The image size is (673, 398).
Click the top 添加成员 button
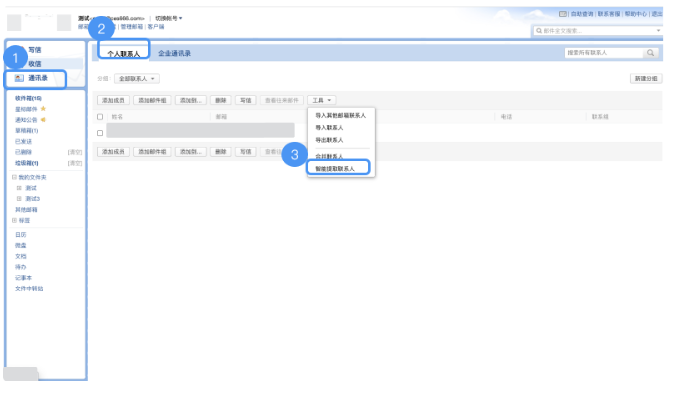[x=113, y=100]
